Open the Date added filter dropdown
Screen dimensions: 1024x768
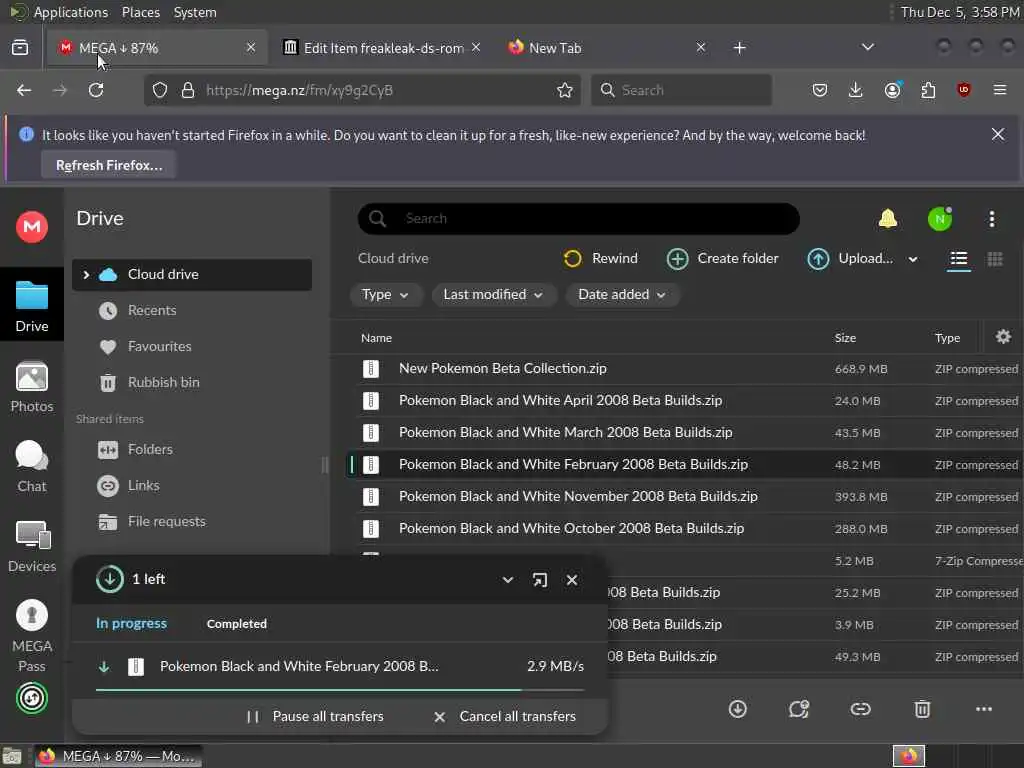pyautogui.click(x=622, y=295)
